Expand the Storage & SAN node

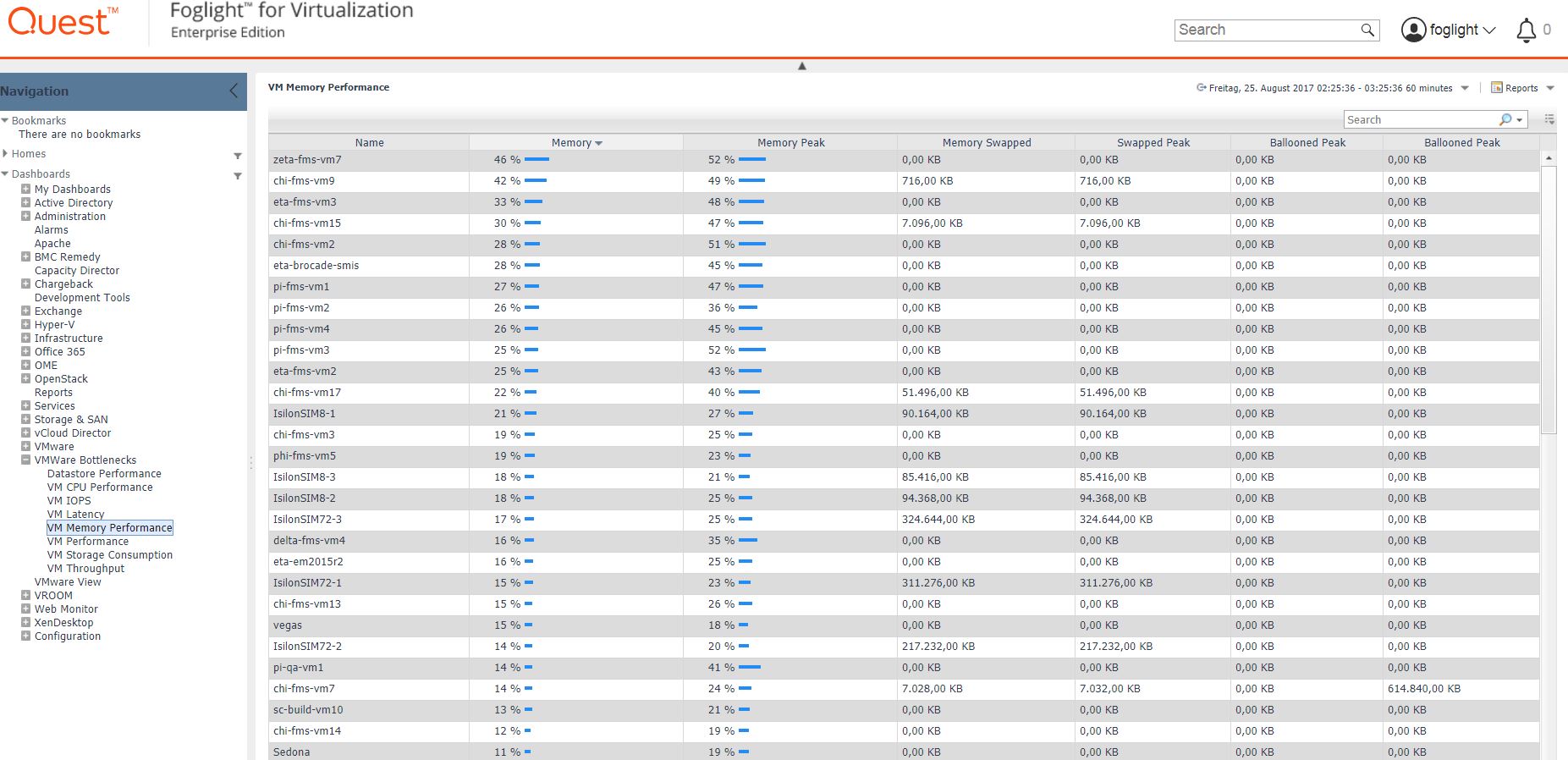[x=25, y=419]
